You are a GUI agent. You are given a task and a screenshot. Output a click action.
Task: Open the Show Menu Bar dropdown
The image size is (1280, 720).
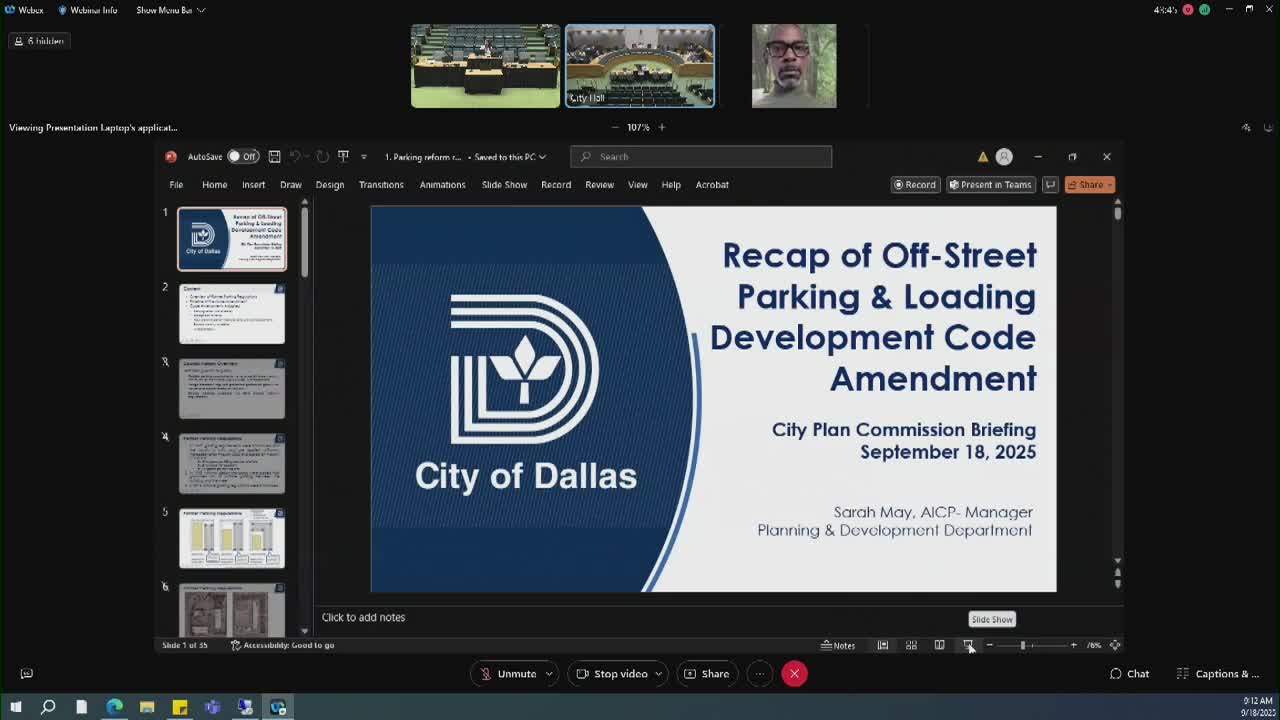[170, 10]
